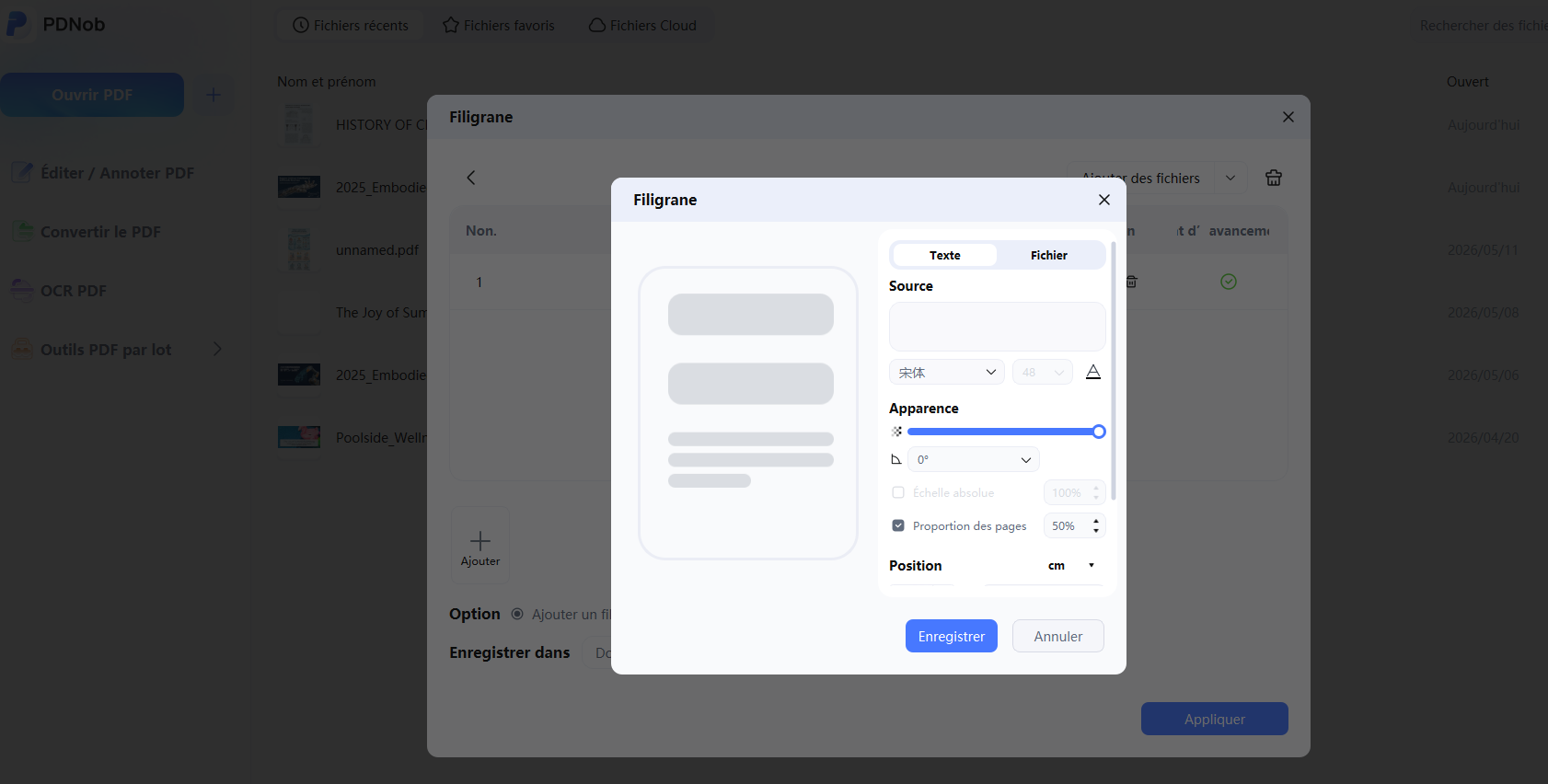Click the opacity checker icon left of slider
Image resolution: width=1548 pixels, height=784 pixels.
coord(896,432)
